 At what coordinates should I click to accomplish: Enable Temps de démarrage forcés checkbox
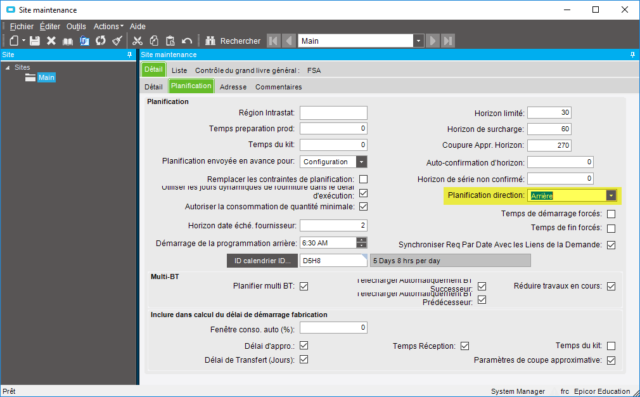click(x=611, y=214)
